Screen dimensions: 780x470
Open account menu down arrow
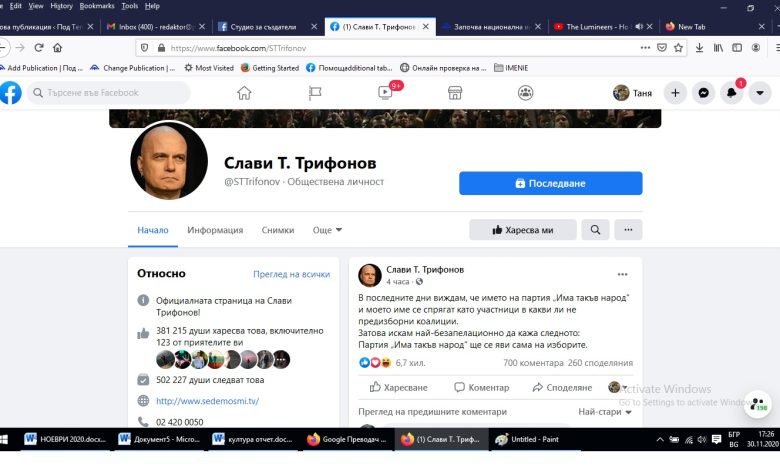(760, 93)
